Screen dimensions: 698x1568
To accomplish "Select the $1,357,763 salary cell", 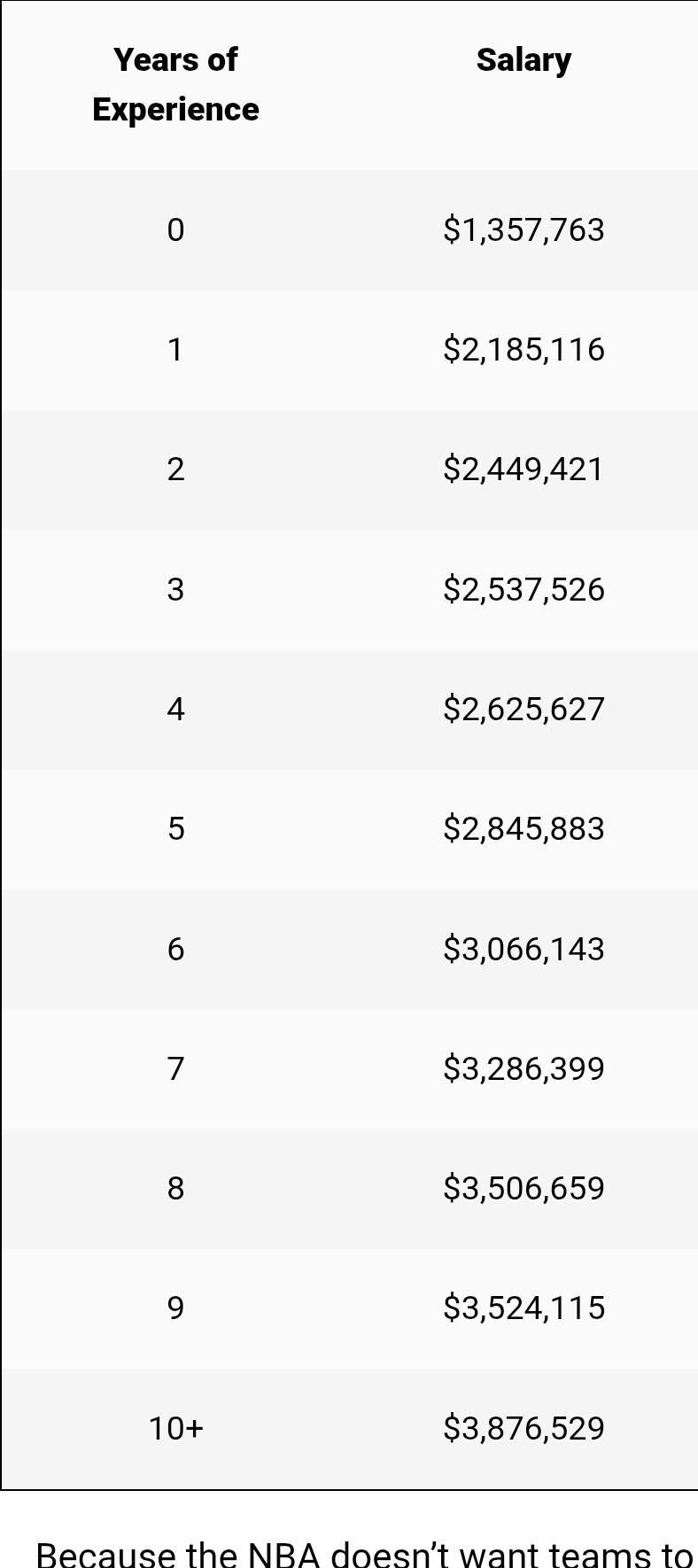I will point(523,230).
